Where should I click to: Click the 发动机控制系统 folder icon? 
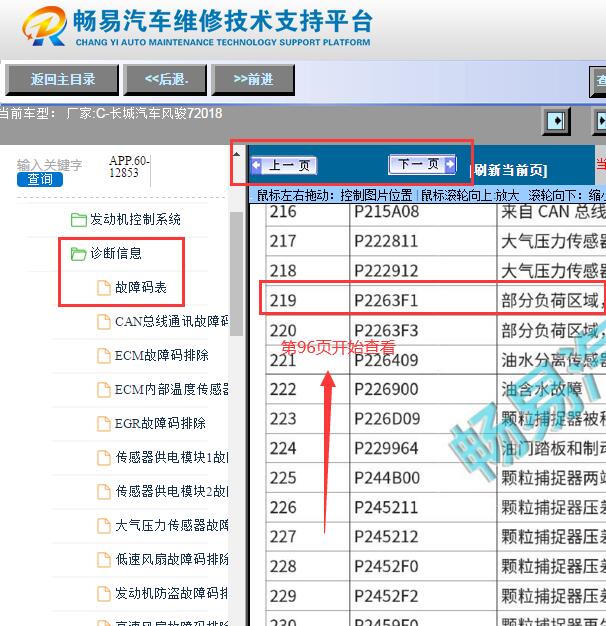pyautogui.click(x=79, y=220)
